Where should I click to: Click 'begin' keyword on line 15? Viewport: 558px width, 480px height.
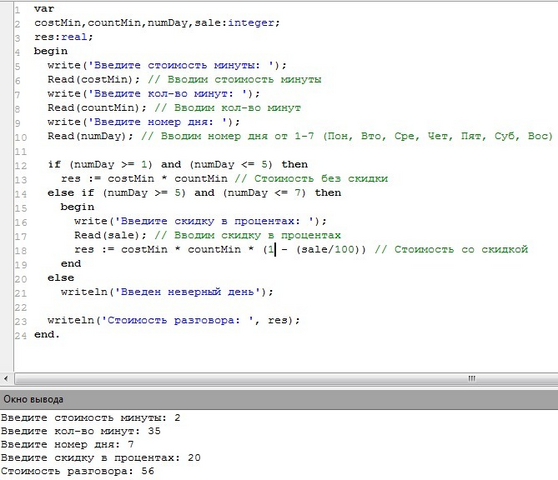(77, 207)
